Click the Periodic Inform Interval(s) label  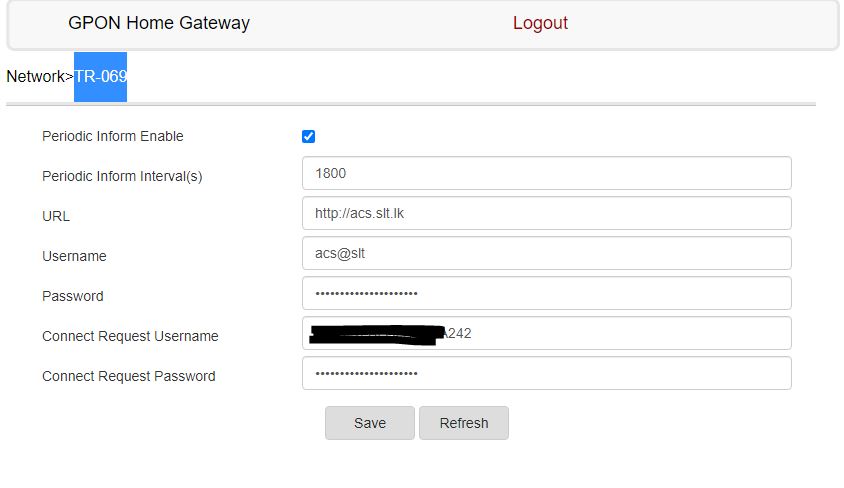[x=122, y=176]
